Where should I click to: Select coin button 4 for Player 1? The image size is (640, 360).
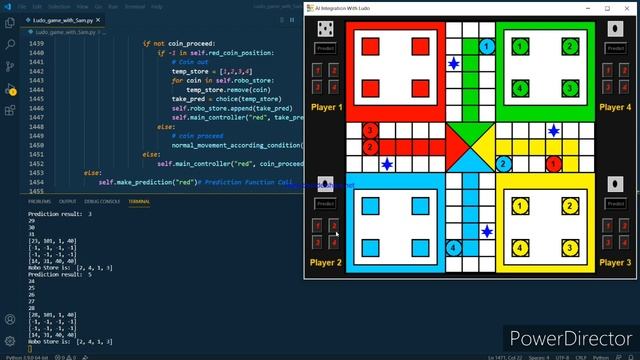pos(333,87)
